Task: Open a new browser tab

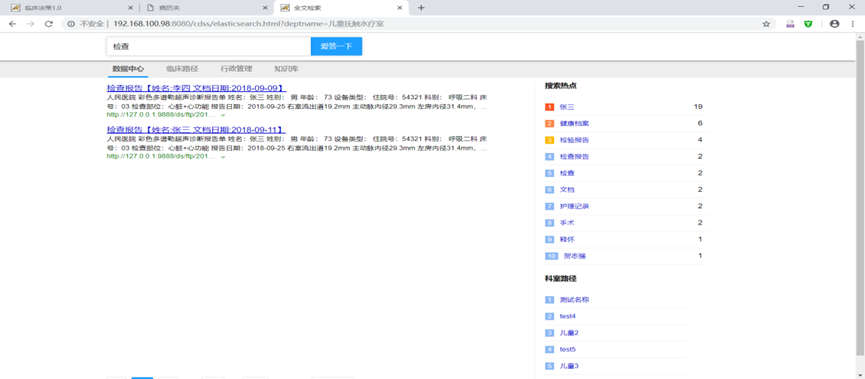Action: click(x=421, y=8)
